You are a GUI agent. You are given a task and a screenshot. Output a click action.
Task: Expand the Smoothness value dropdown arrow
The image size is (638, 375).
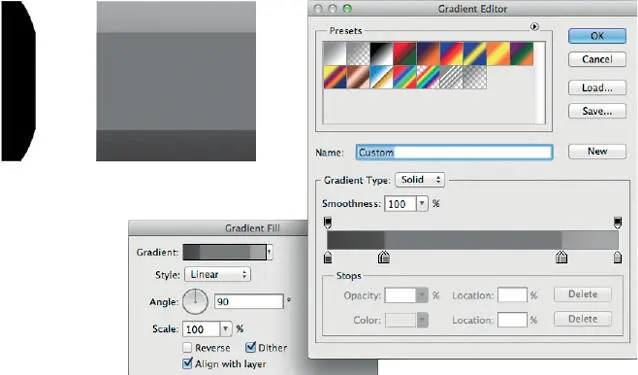(x=422, y=203)
